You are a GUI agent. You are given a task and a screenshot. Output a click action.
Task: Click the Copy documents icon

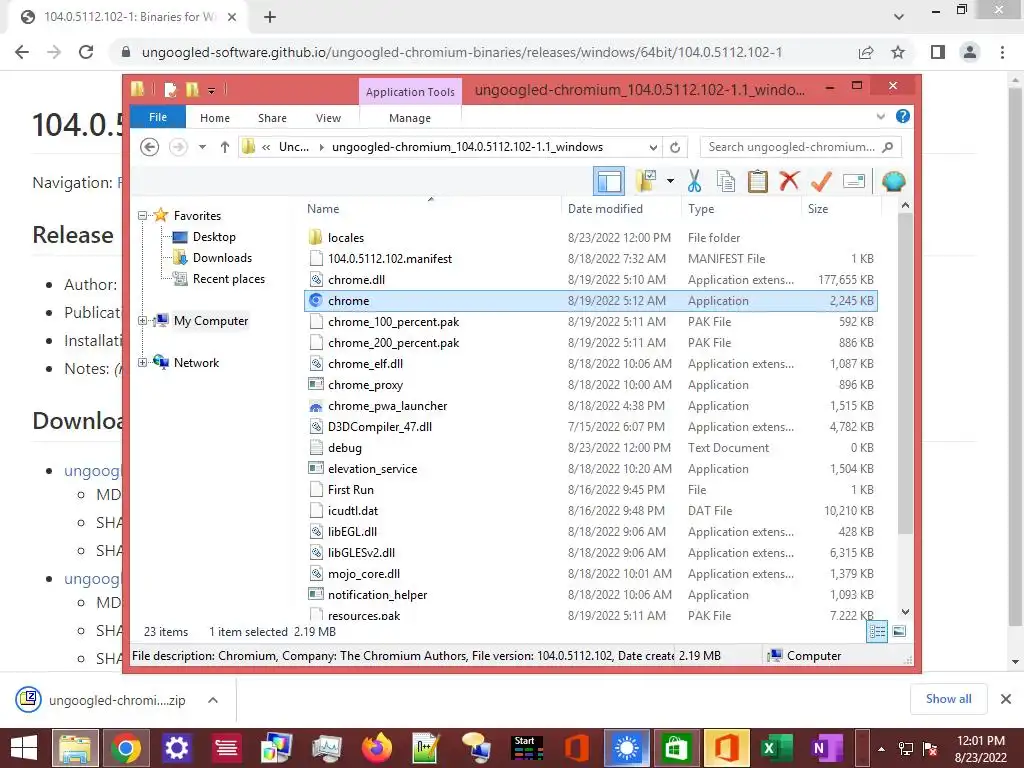726,181
